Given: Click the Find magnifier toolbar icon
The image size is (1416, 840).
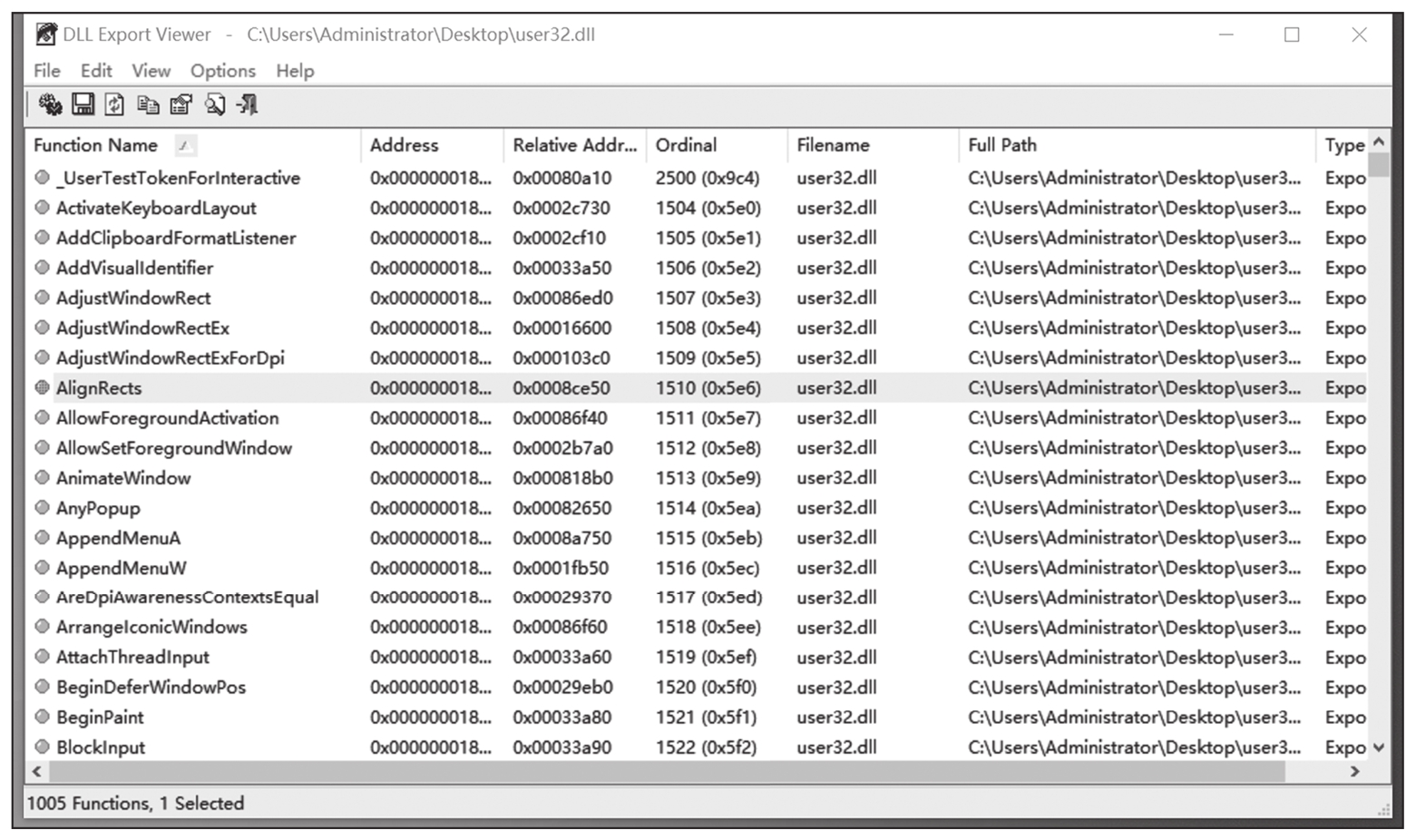Looking at the screenshot, I should (x=214, y=105).
